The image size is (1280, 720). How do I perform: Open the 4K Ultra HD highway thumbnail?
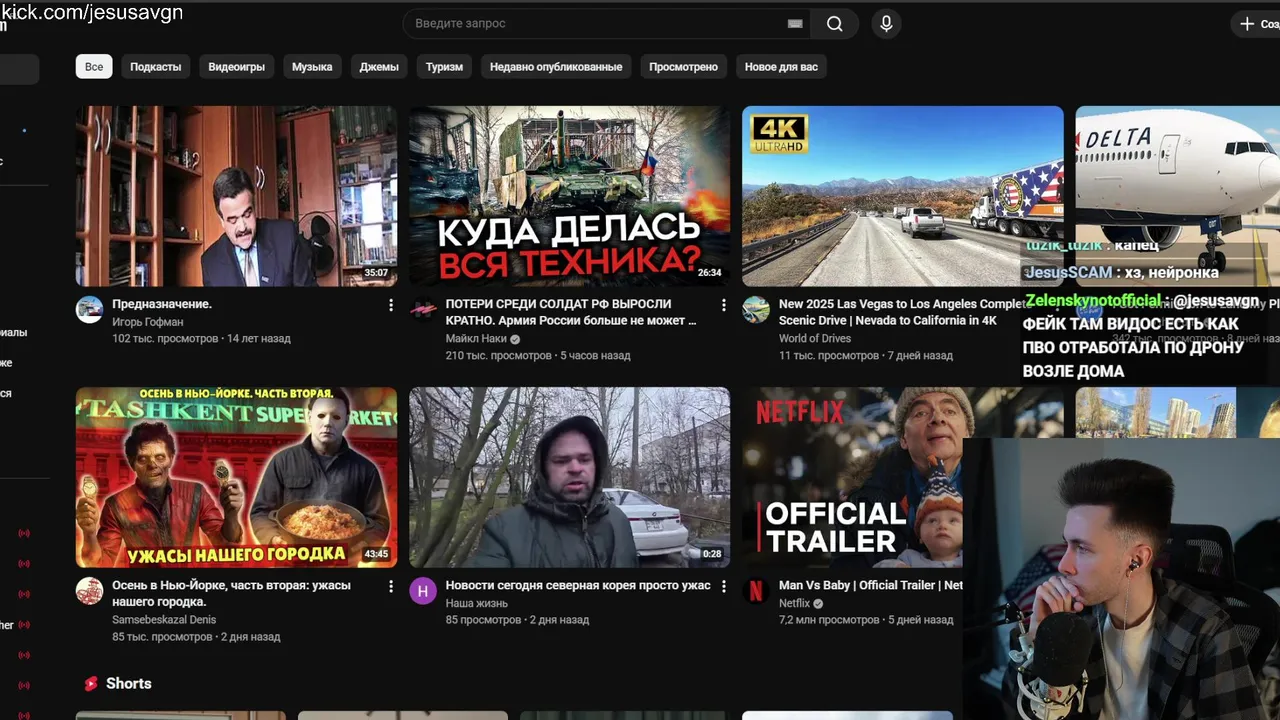(x=902, y=196)
